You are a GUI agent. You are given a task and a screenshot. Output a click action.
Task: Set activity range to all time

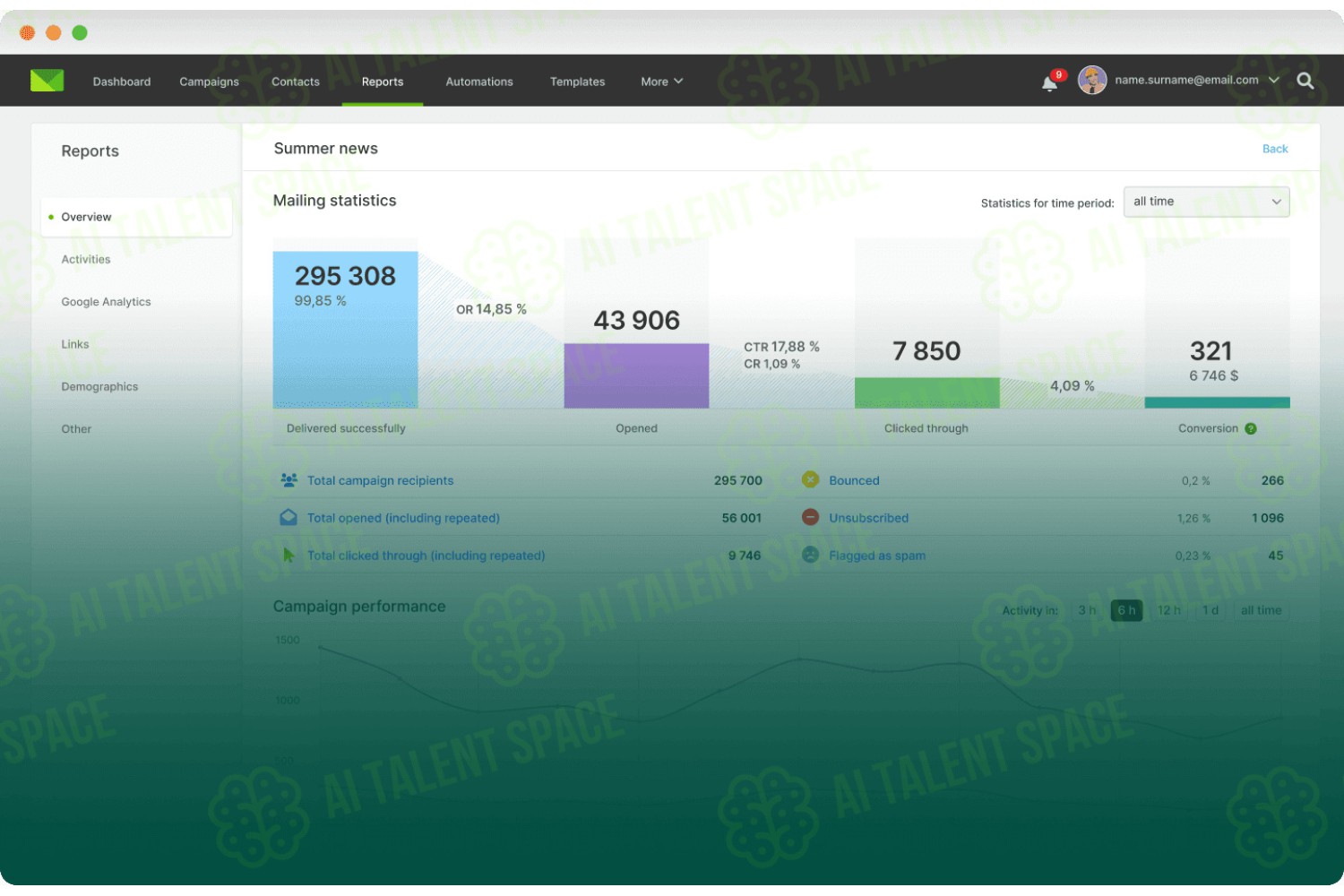coord(1261,610)
